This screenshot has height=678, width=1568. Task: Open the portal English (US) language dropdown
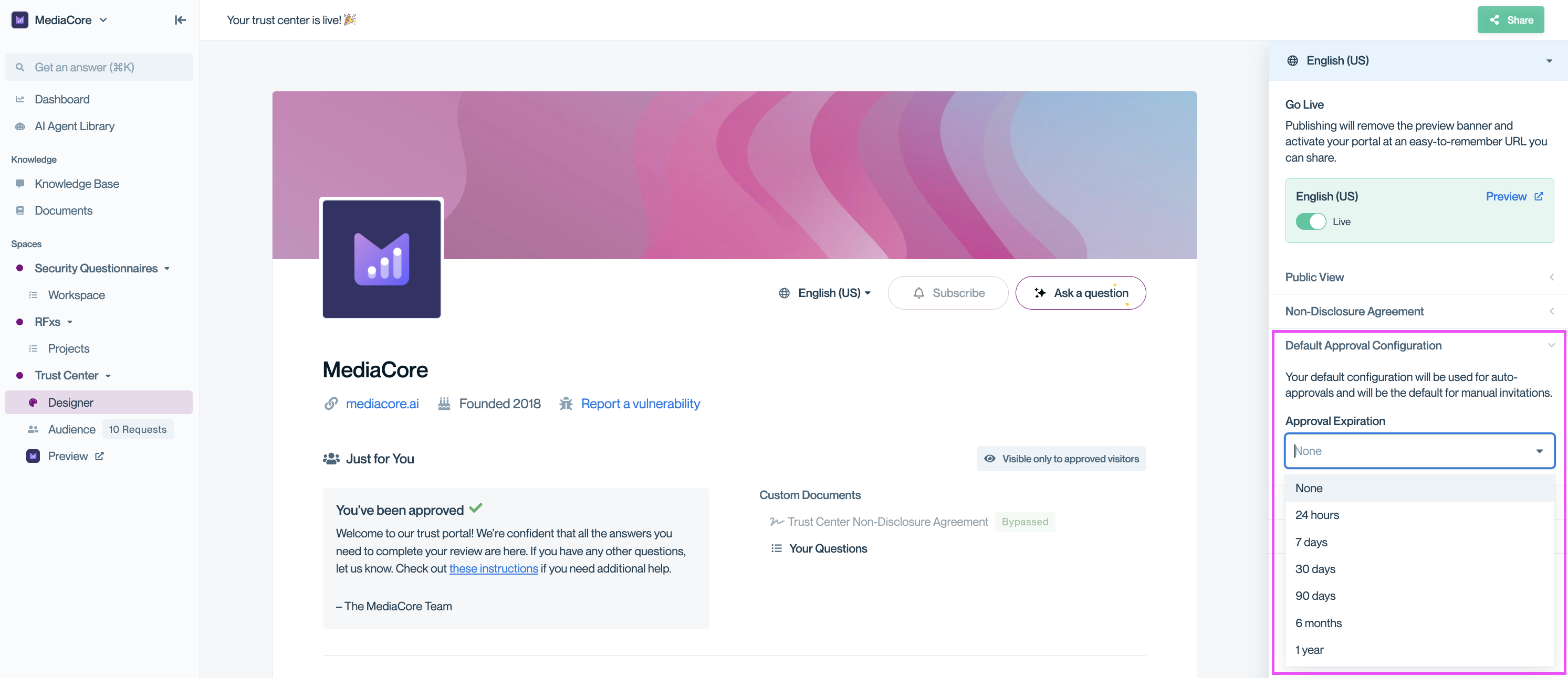(x=825, y=293)
